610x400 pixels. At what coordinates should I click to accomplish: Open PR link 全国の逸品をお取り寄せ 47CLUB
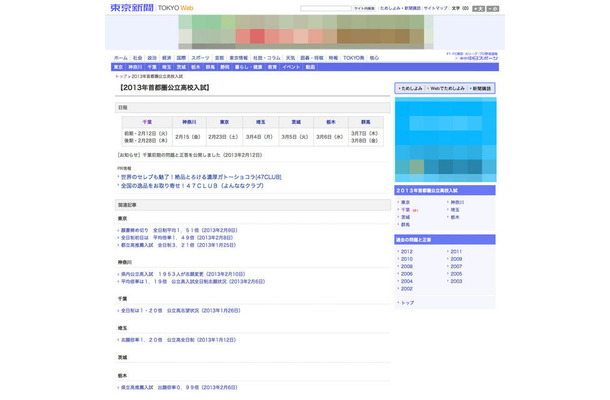point(192,186)
